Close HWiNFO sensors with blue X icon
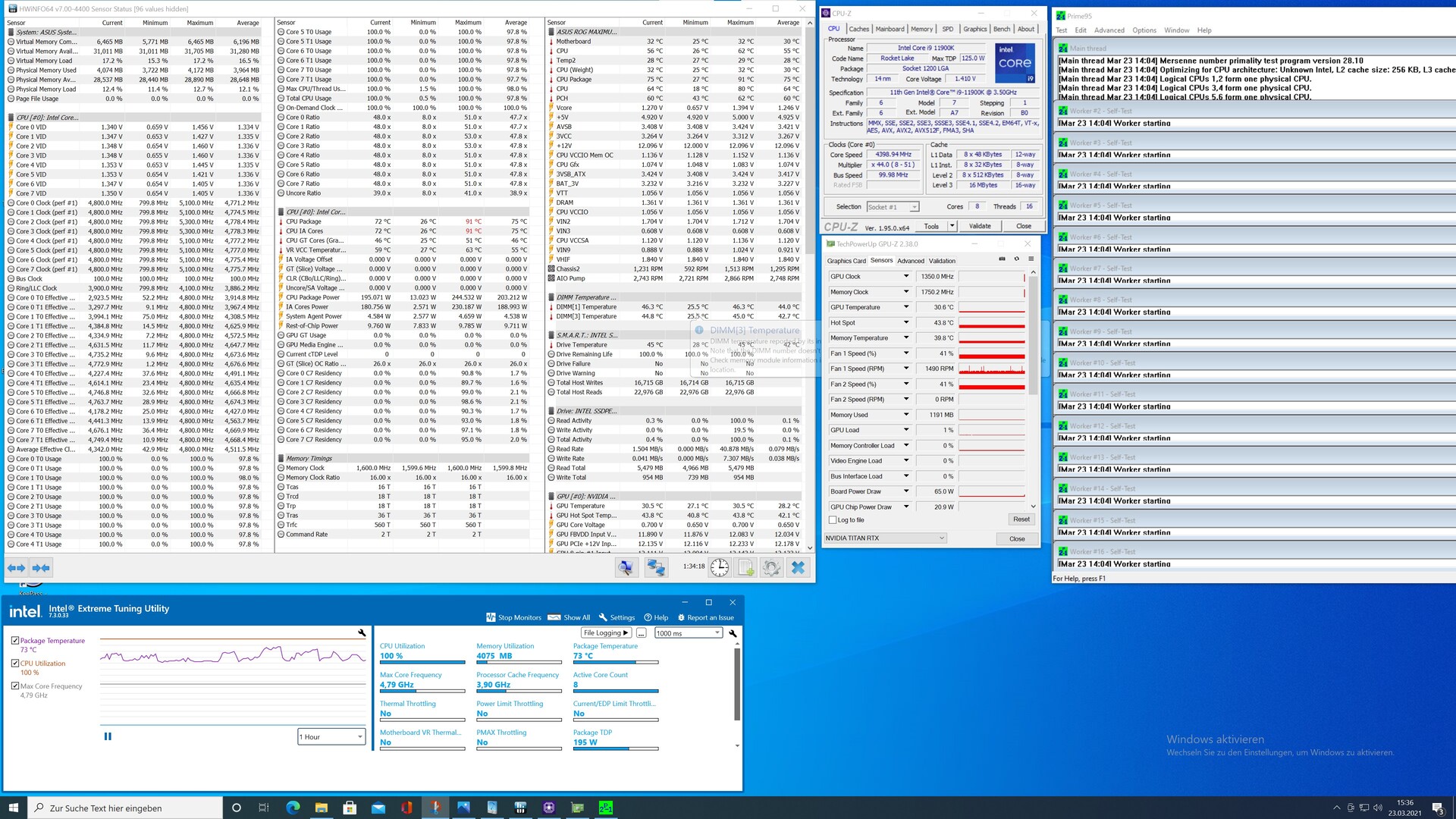Screen dimensions: 1456x819 pyautogui.click(x=798, y=567)
